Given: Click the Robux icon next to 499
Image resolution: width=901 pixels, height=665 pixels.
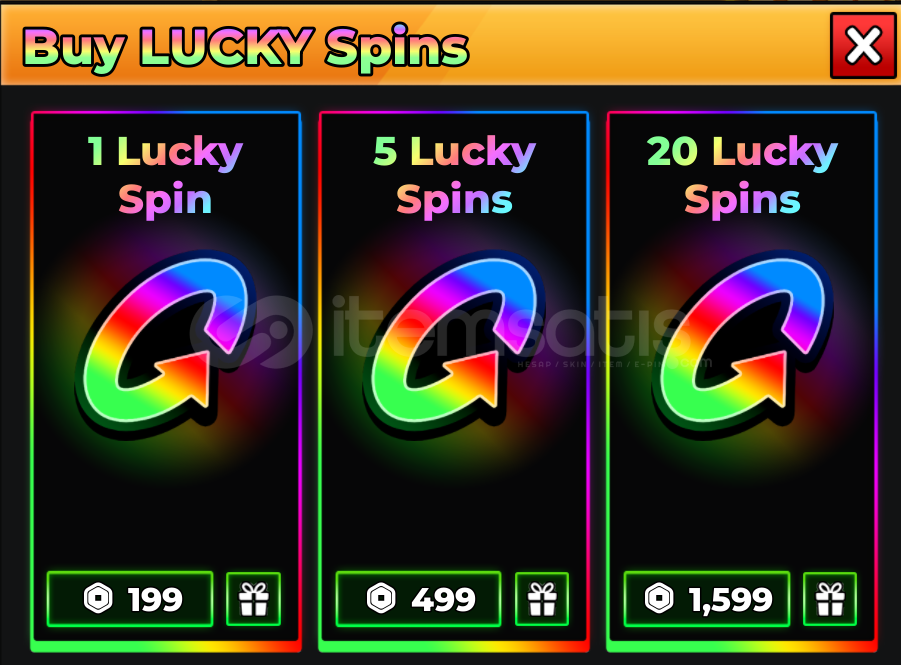Looking at the screenshot, I should pyautogui.click(x=381, y=598).
